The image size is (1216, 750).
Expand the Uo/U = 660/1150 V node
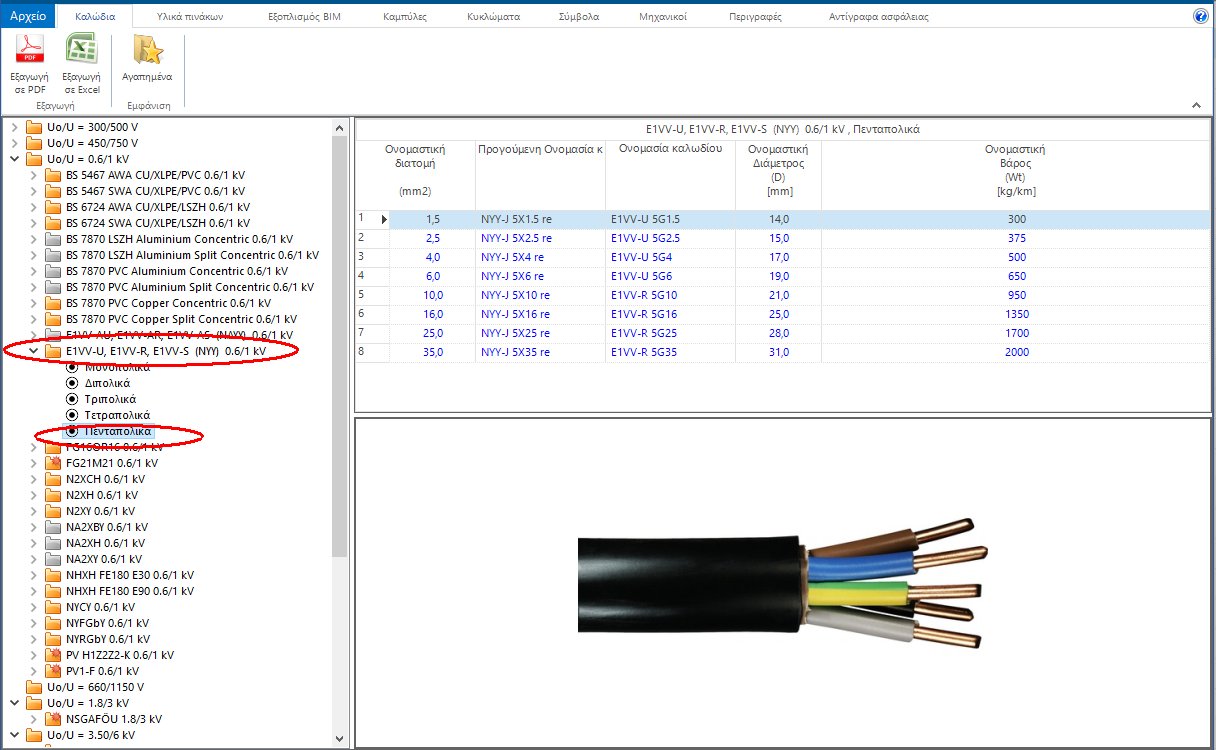12,686
